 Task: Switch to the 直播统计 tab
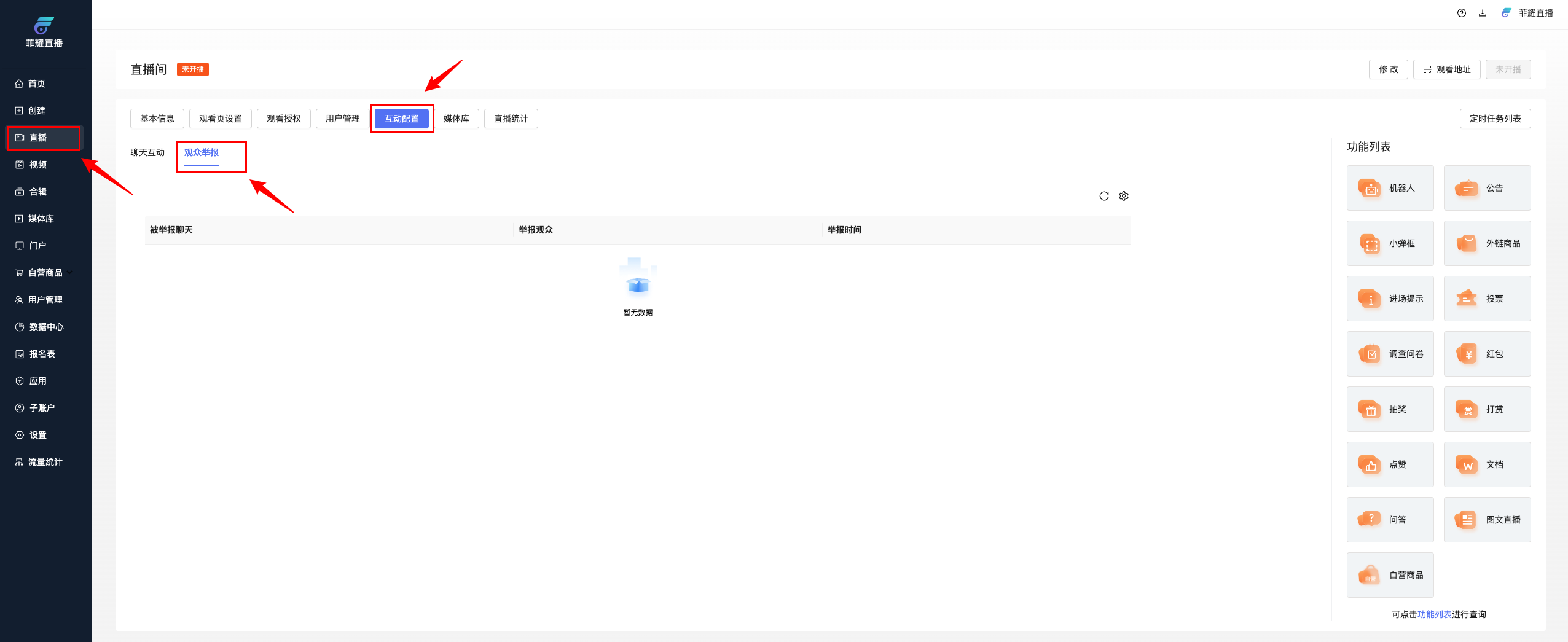511,119
